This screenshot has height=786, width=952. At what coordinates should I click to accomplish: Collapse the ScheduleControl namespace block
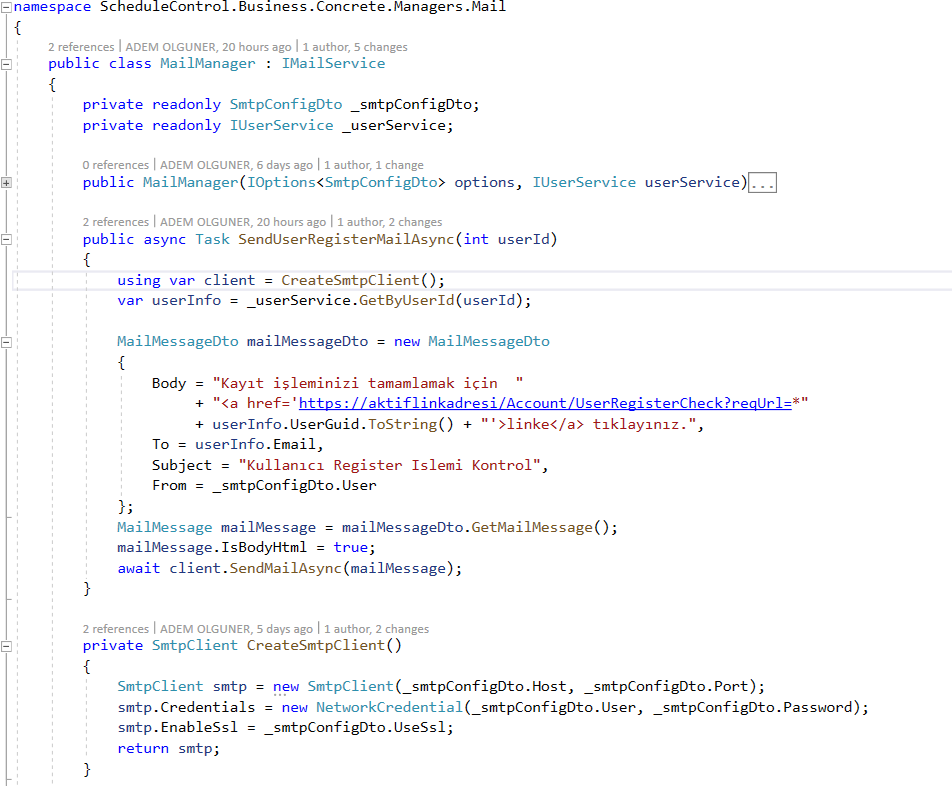pyautogui.click(x=6, y=7)
